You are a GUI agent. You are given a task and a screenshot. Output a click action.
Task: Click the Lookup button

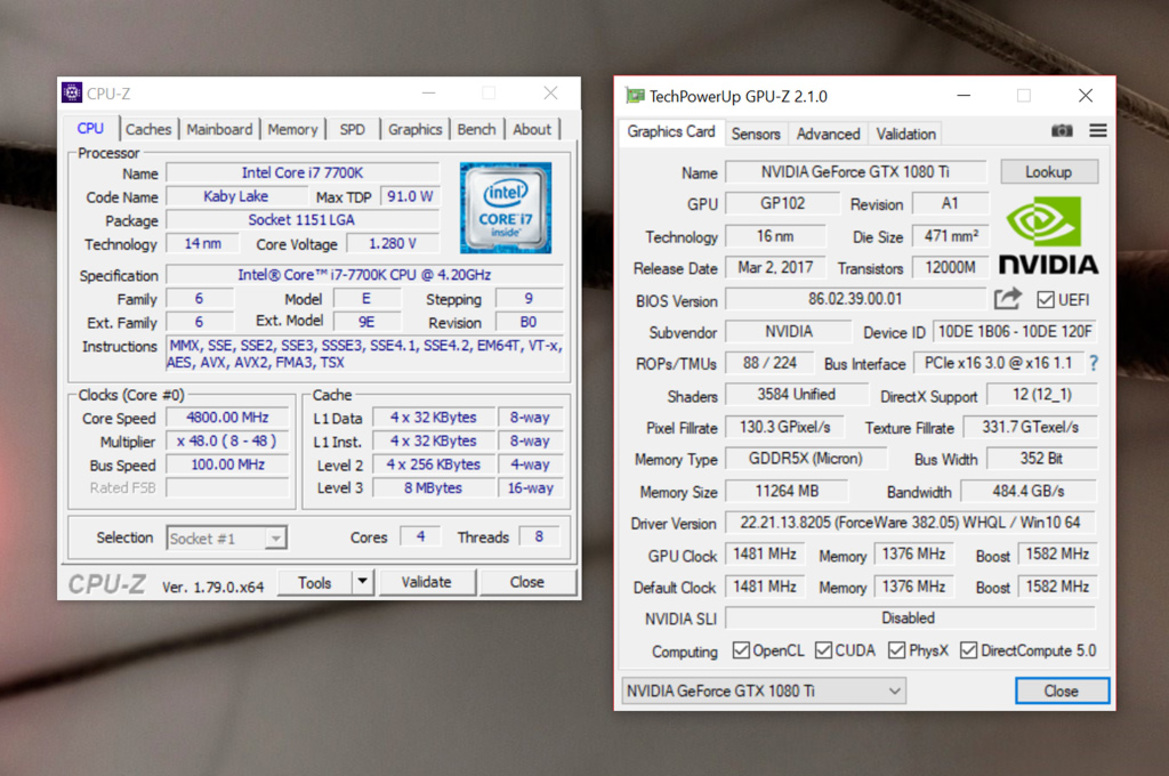1049,172
